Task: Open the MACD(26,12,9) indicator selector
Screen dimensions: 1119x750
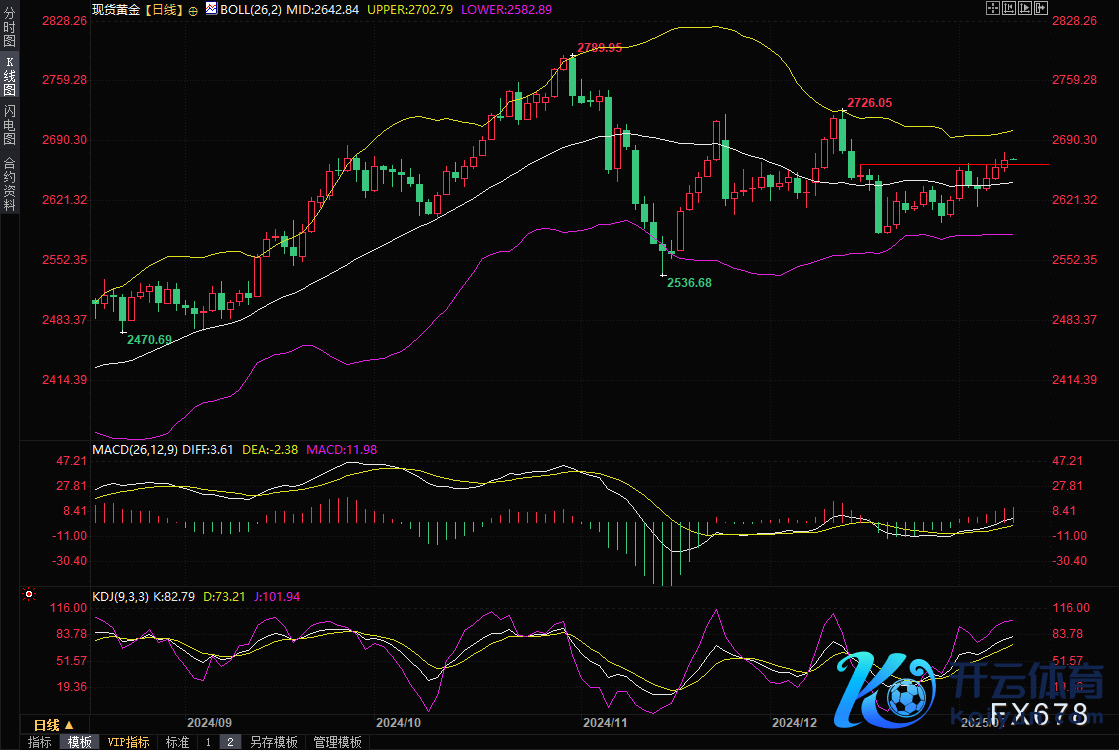Action: point(135,450)
